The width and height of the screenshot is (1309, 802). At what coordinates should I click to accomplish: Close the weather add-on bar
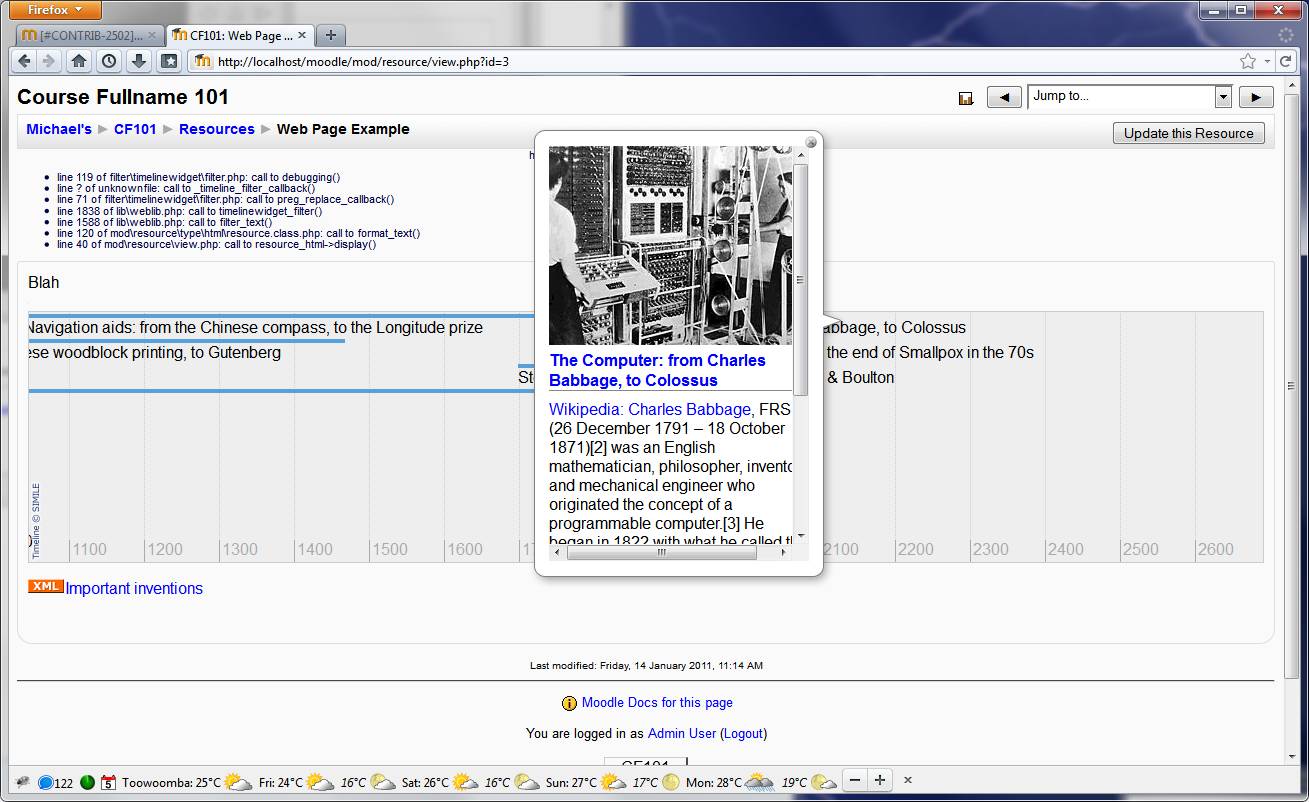click(908, 780)
